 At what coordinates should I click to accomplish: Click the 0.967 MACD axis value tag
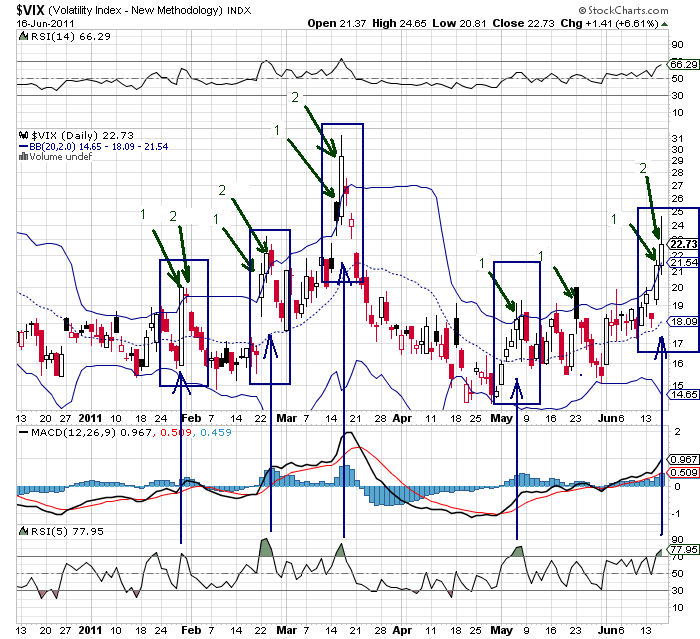[683, 459]
